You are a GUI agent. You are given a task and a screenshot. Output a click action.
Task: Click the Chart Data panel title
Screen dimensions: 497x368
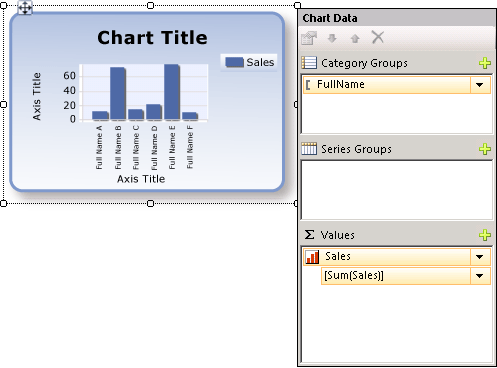pos(330,18)
